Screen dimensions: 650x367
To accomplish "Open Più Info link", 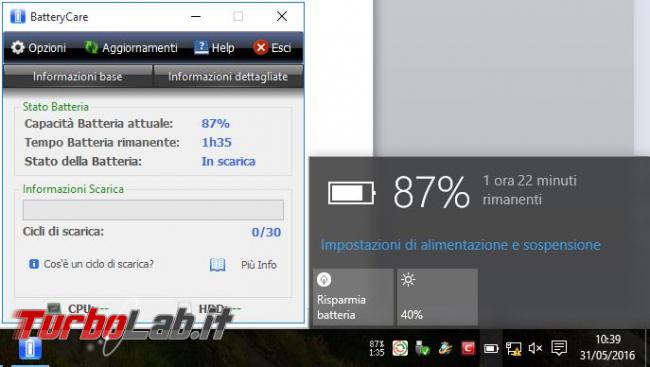I will point(259,265).
